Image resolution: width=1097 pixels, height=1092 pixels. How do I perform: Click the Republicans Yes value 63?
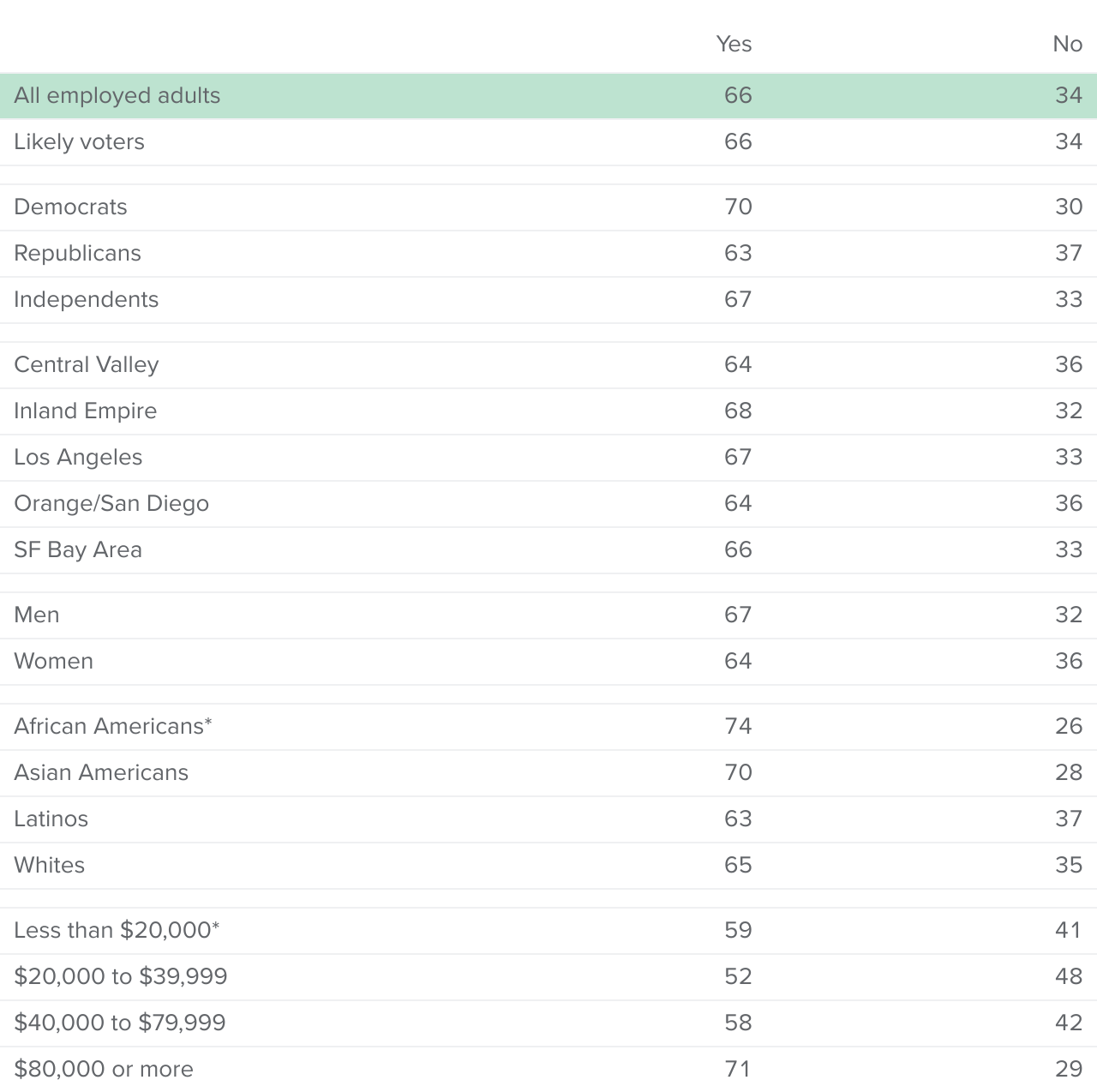point(738,253)
